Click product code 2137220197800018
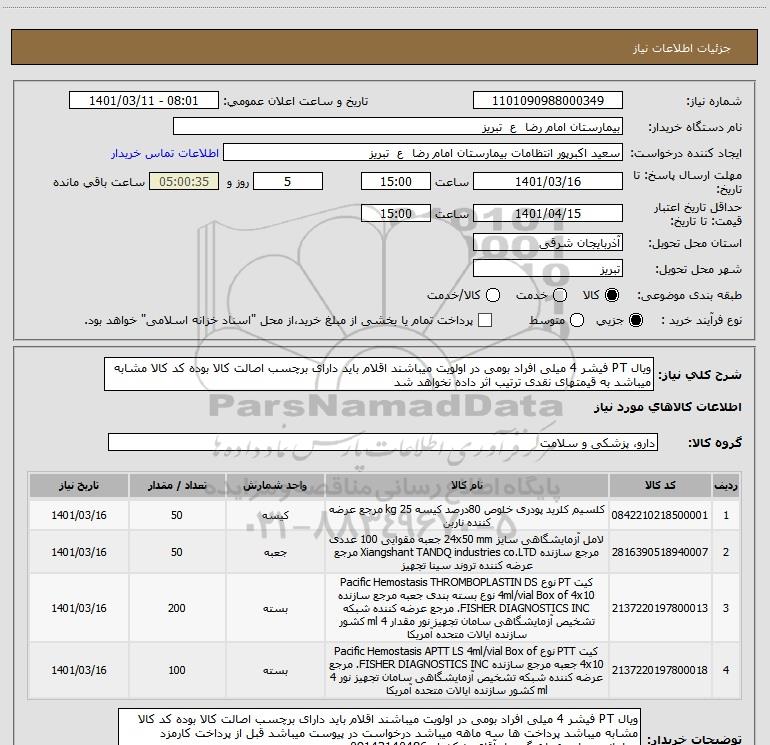Viewport: 770px width, 745px height. (660, 670)
